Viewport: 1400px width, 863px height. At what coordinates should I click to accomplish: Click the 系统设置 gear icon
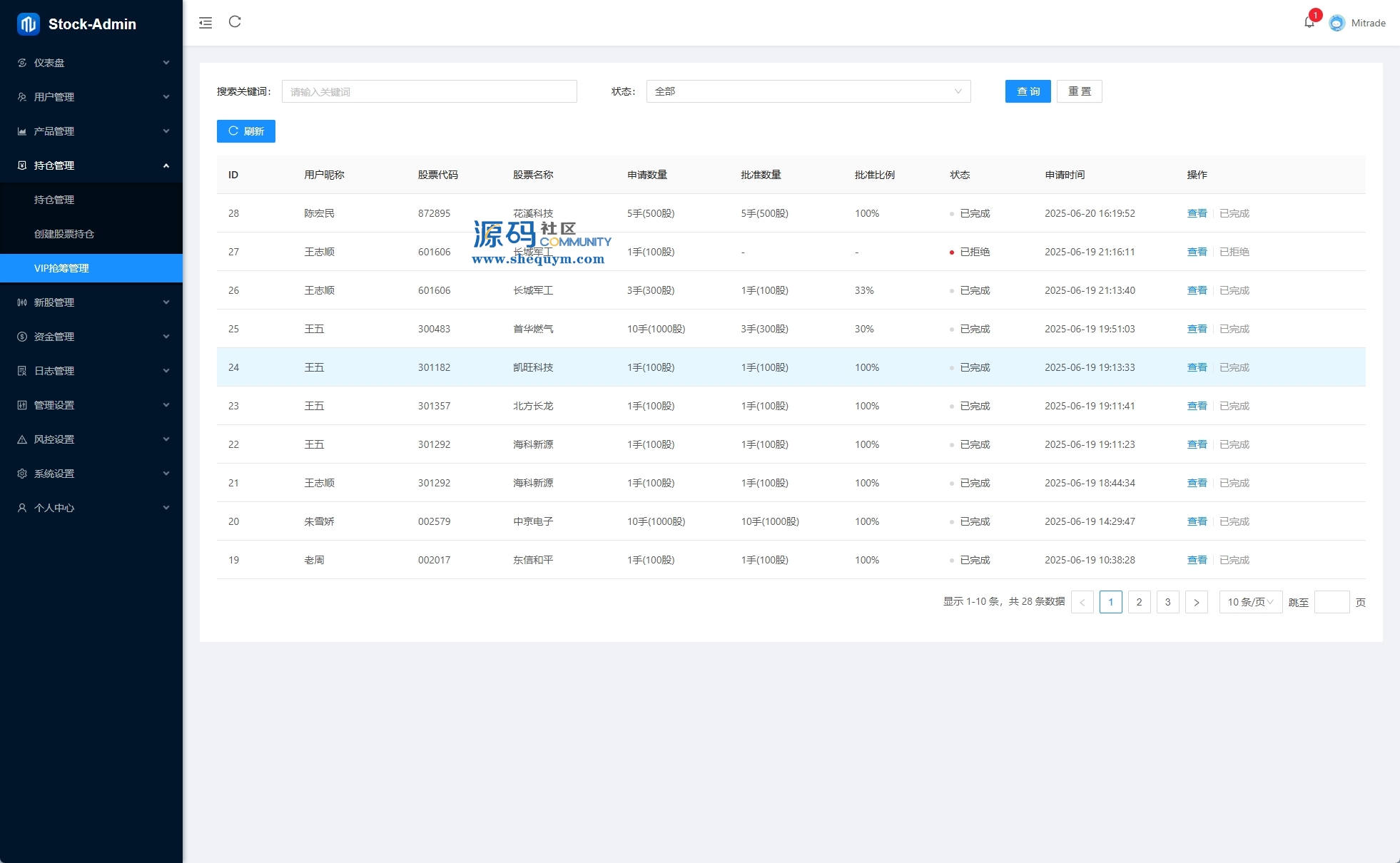[22, 474]
